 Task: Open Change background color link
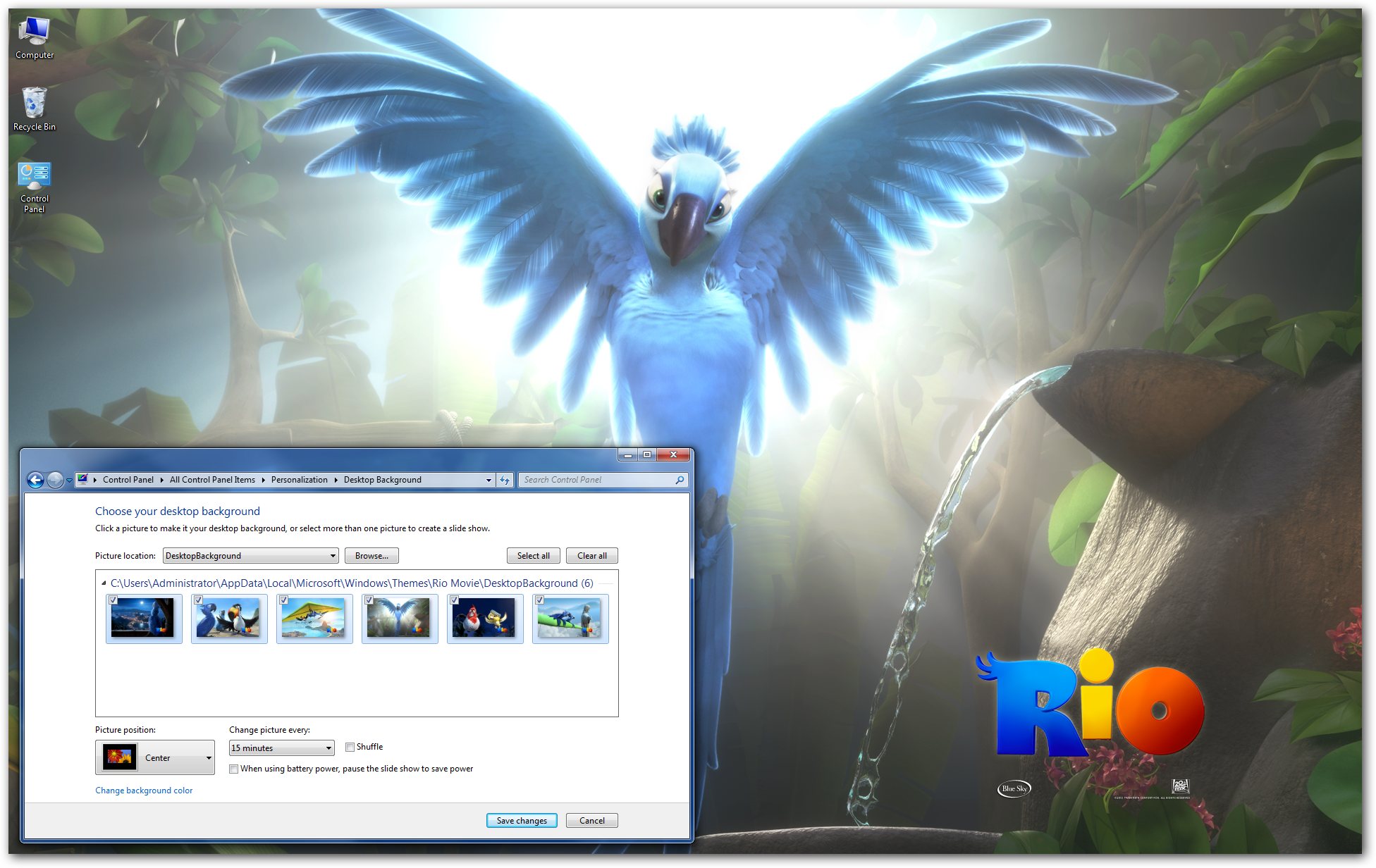[144, 790]
